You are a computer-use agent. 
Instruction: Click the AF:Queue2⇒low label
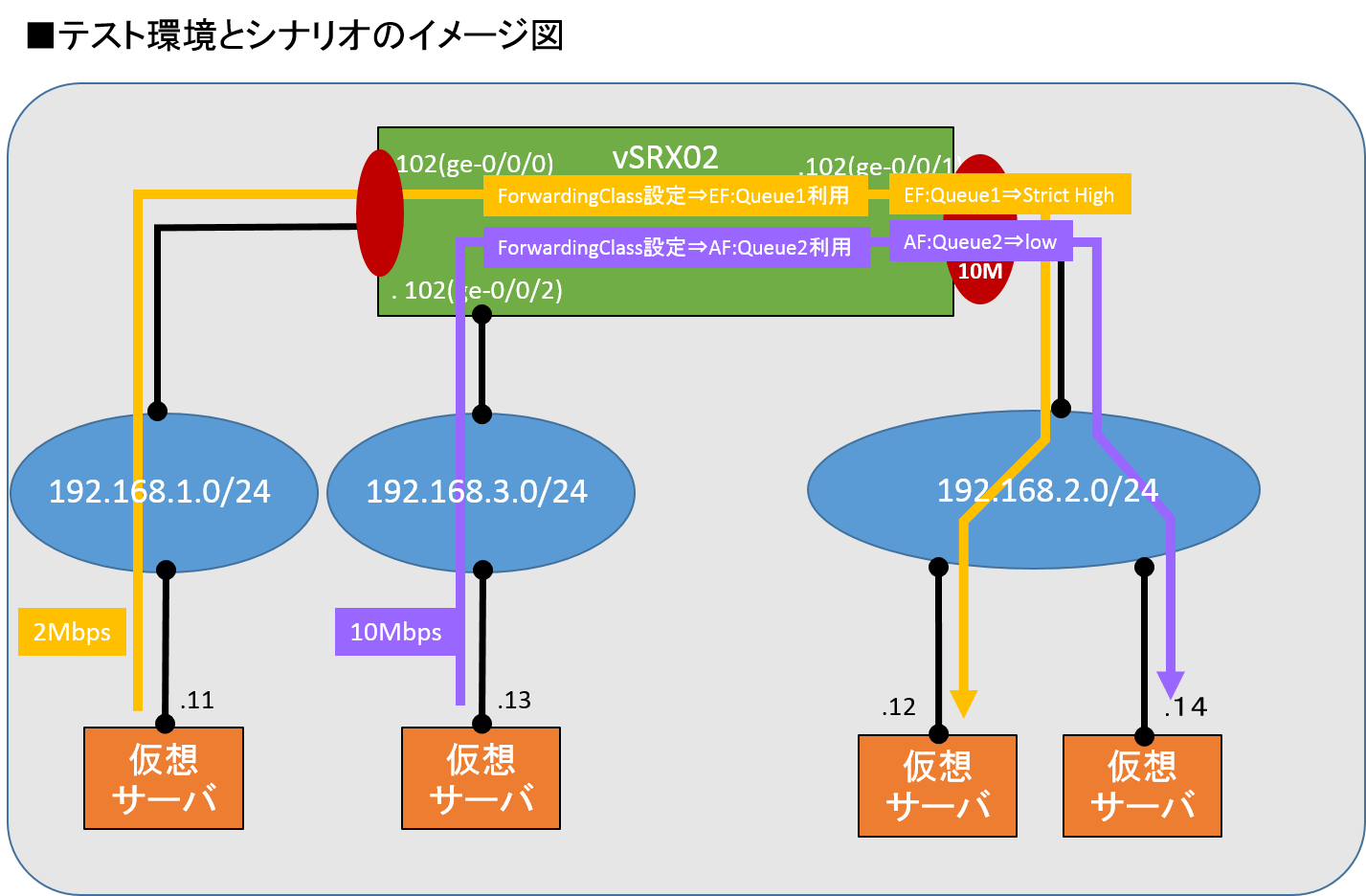[x=980, y=241]
